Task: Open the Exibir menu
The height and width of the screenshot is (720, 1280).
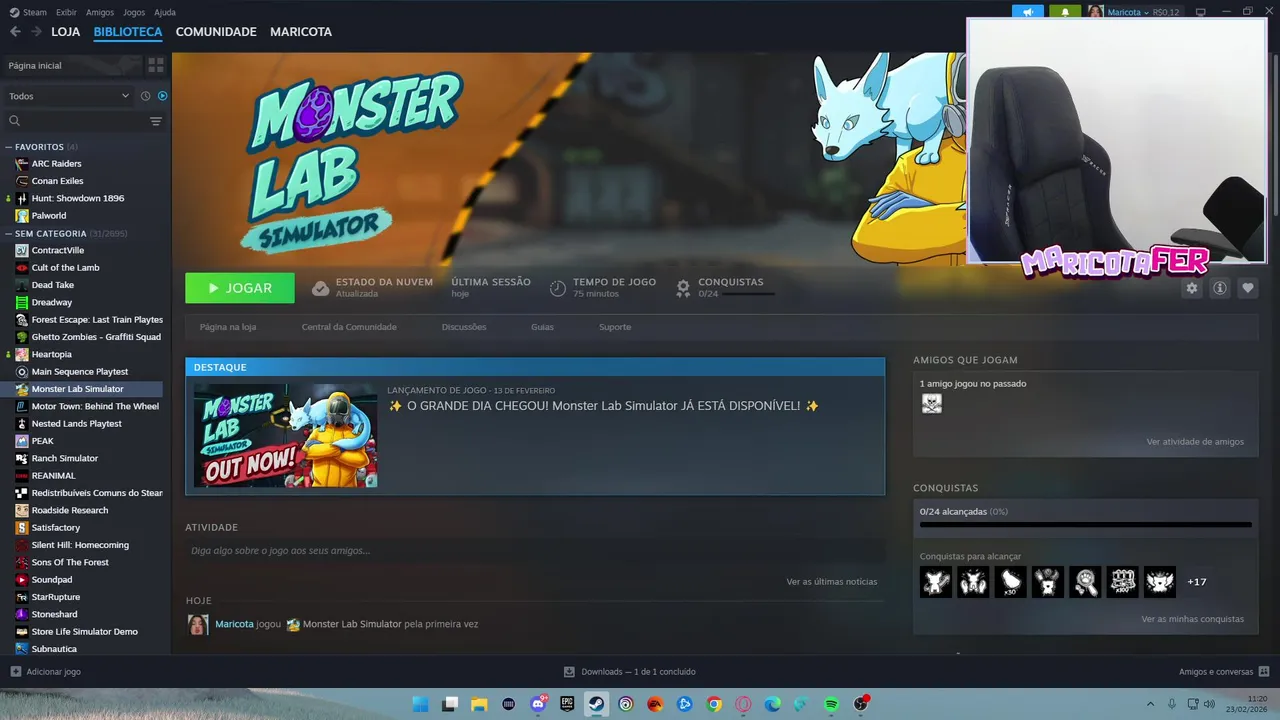Action: [x=66, y=12]
